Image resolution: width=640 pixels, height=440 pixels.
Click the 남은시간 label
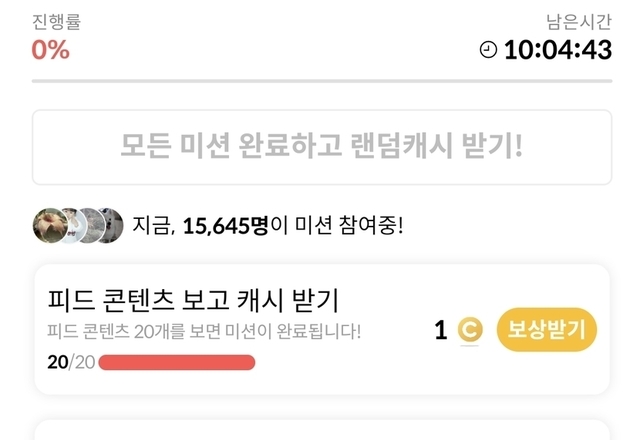click(578, 23)
